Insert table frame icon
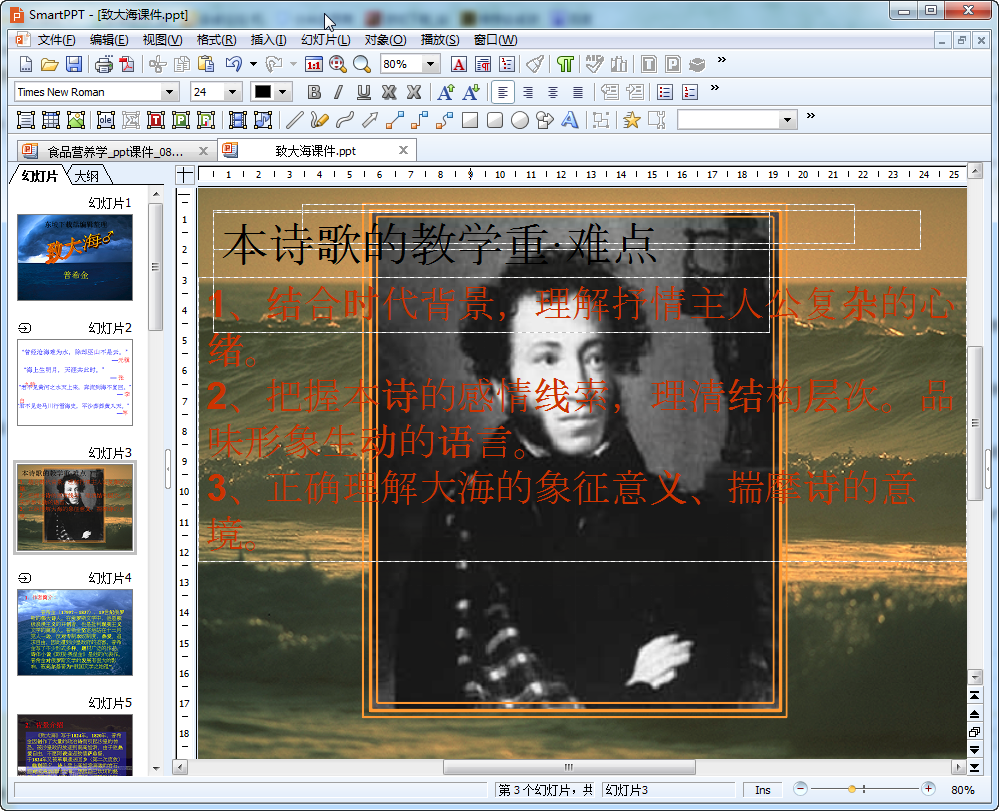Viewport: 999px width, 811px height. (x=51, y=120)
